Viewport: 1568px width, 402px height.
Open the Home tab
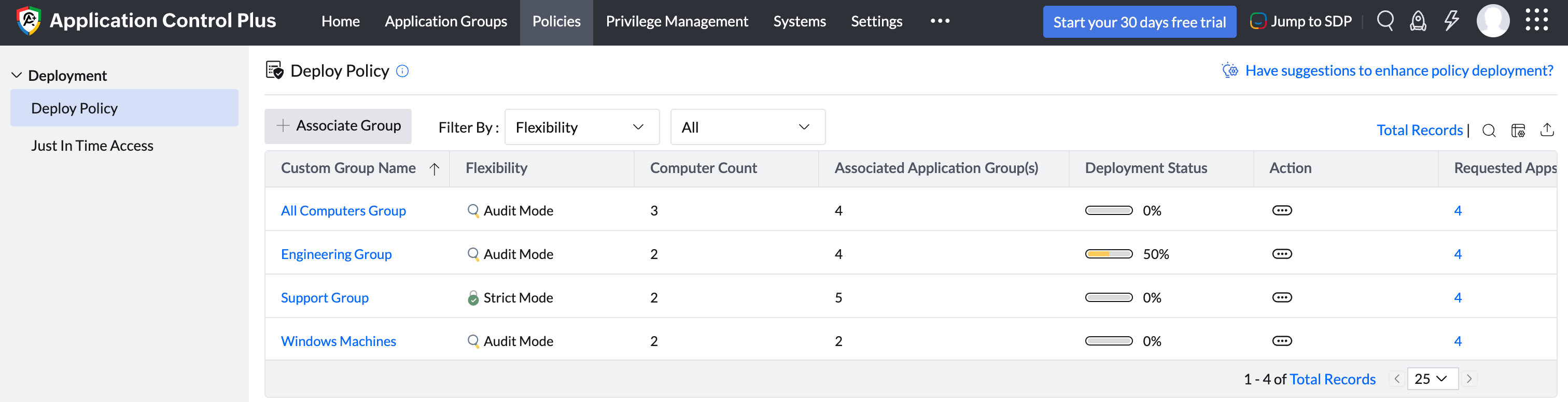click(x=340, y=21)
